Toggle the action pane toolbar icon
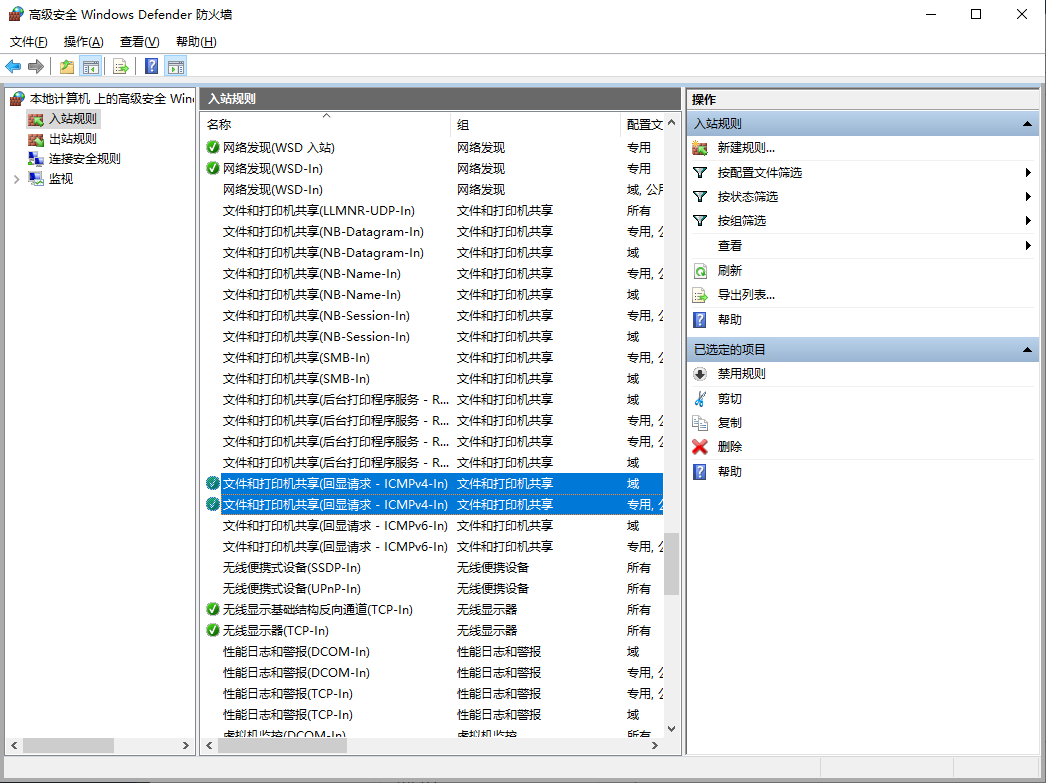Screen dimensions: 1046x783 click(x=176, y=66)
